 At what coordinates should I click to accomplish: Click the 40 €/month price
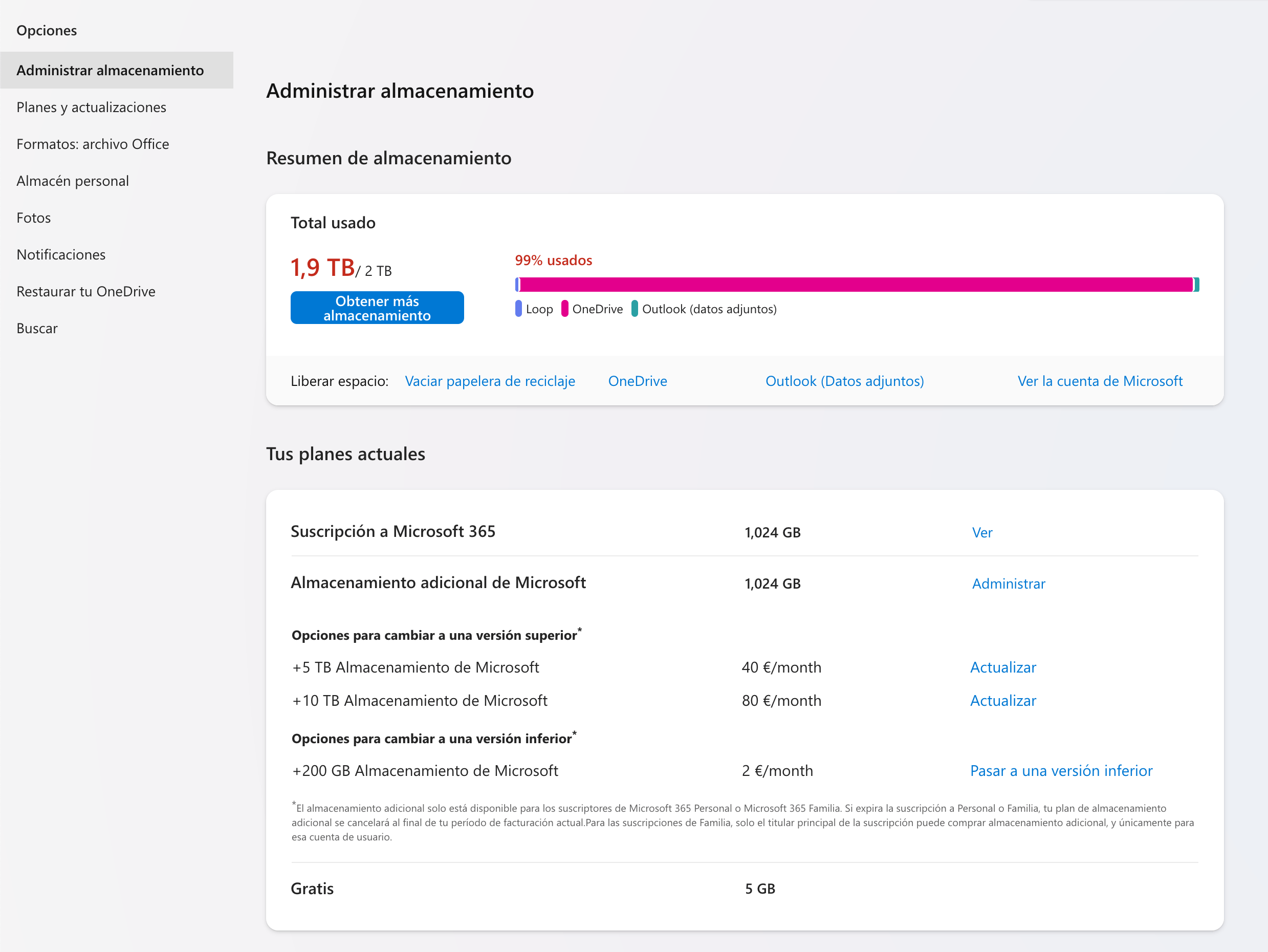781,667
